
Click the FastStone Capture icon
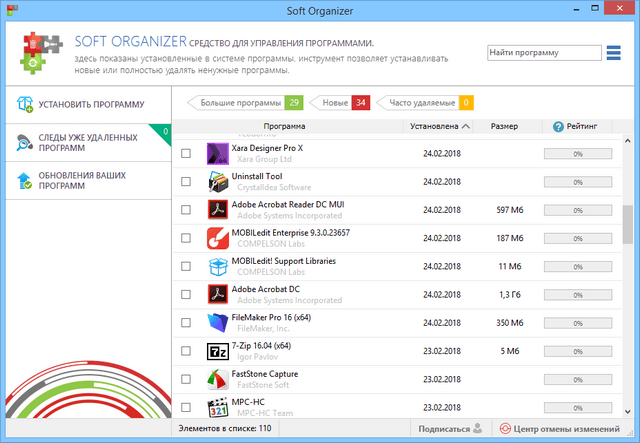[218, 380]
